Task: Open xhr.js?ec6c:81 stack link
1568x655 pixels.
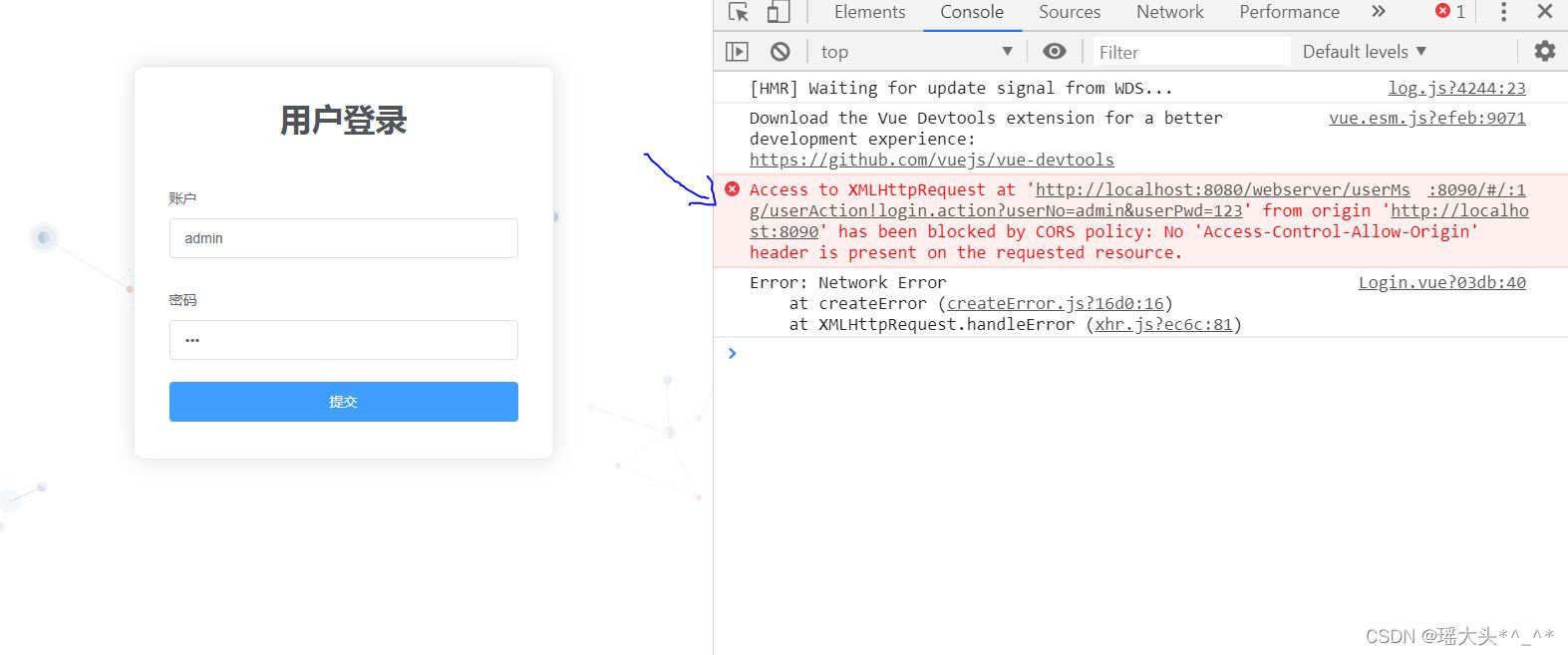Action: coord(1163,324)
